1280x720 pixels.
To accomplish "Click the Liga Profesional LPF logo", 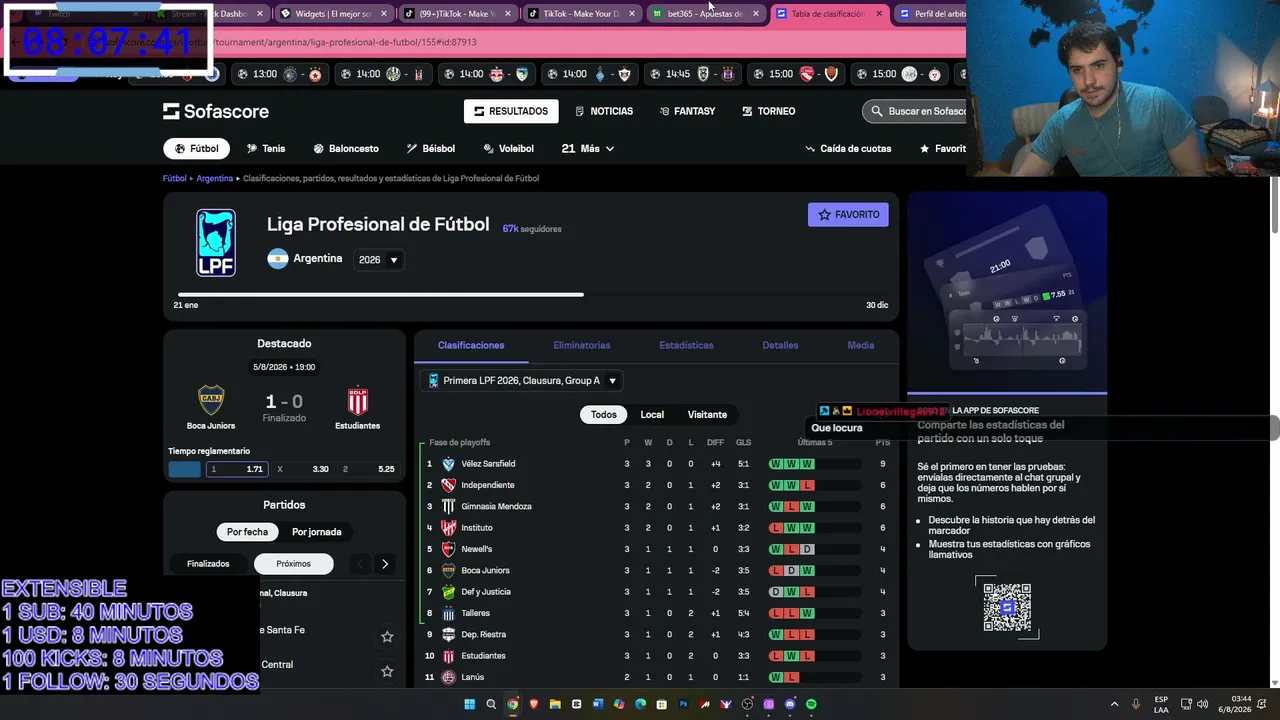I will point(216,242).
